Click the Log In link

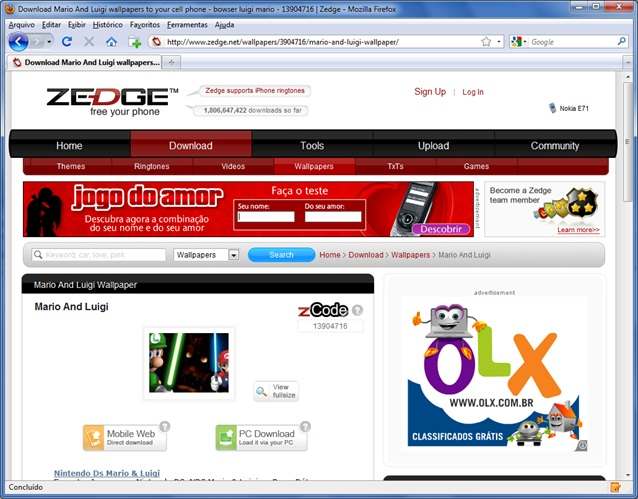473,92
